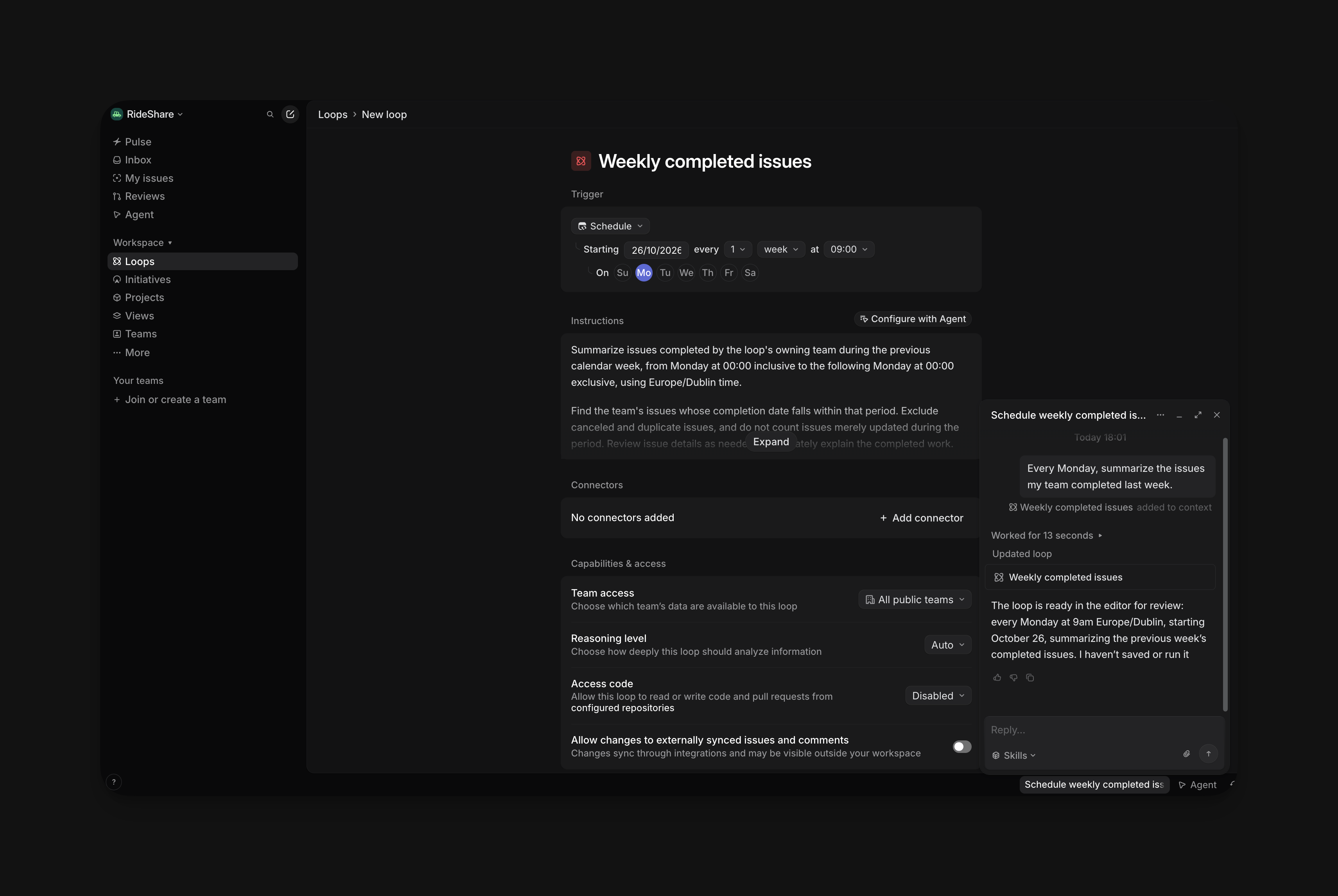Click the My issues icon in sidebar
The width and height of the screenshot is (1338, 896).
[117, 178]
